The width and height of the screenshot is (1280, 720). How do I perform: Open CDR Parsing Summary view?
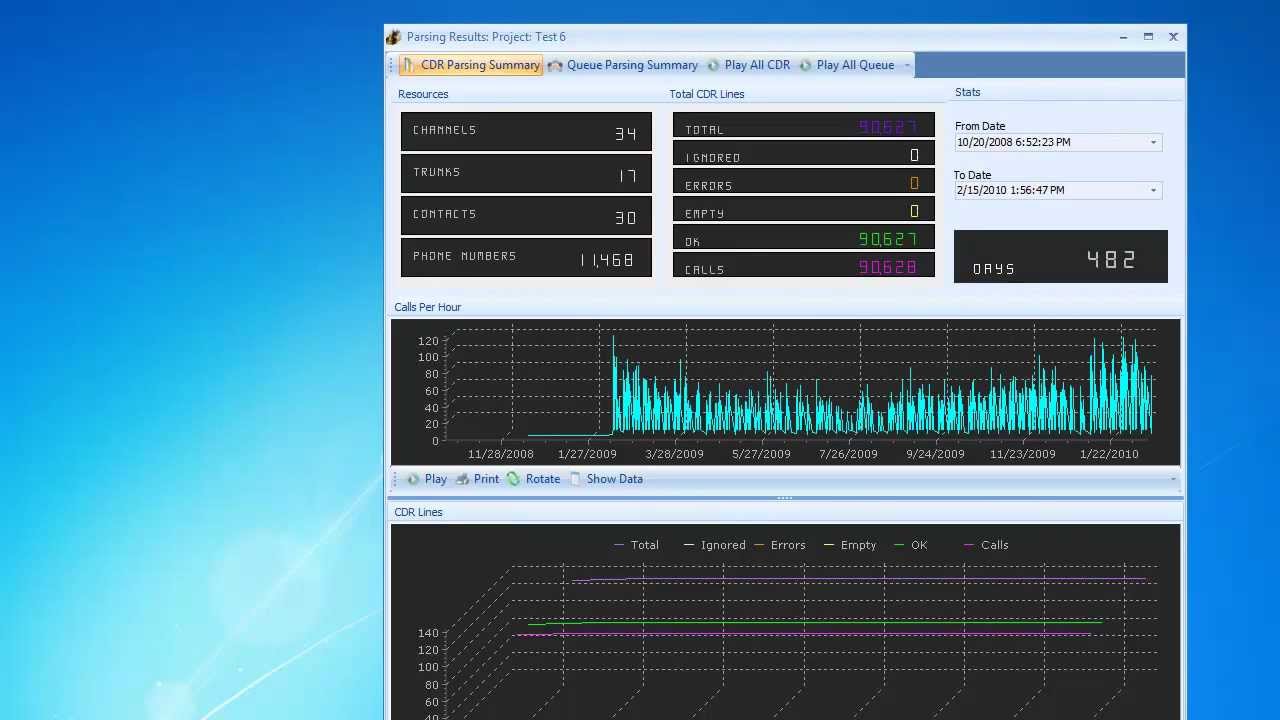click(471, 65)
